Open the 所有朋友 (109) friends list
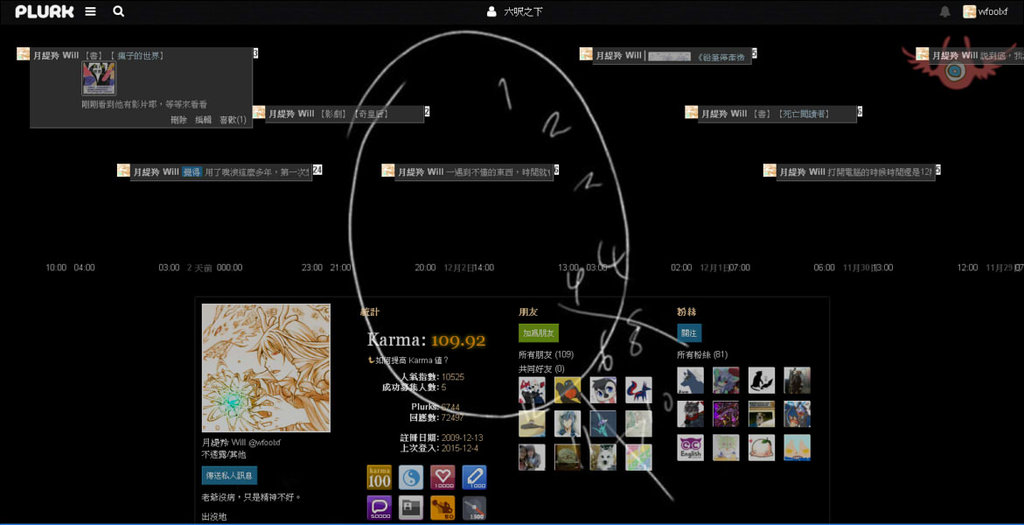This screenshot has width=1024, height=525. point(546,355)
